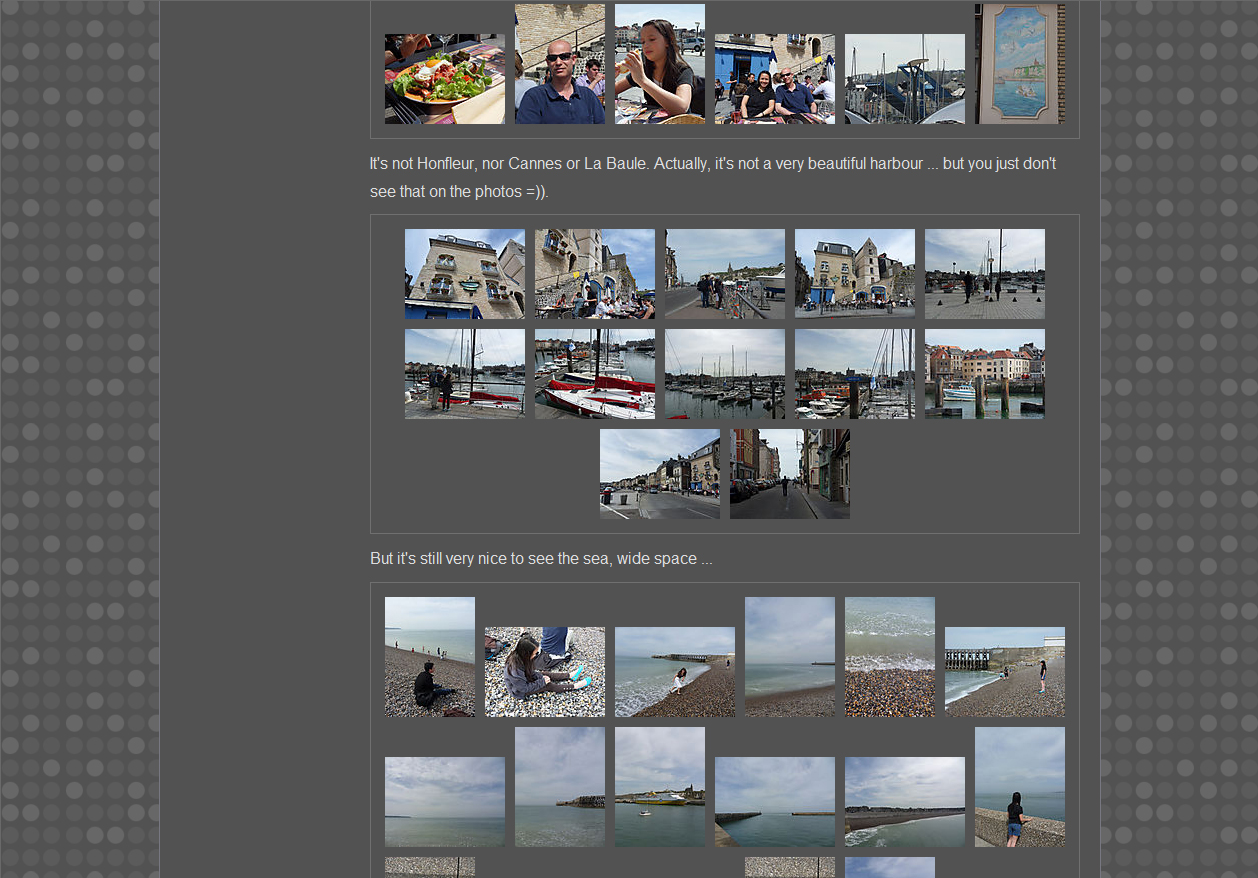Screen dimensions: 1258x878
Task: Open photo of person in black sitting on beach
Action: [429, 657]
